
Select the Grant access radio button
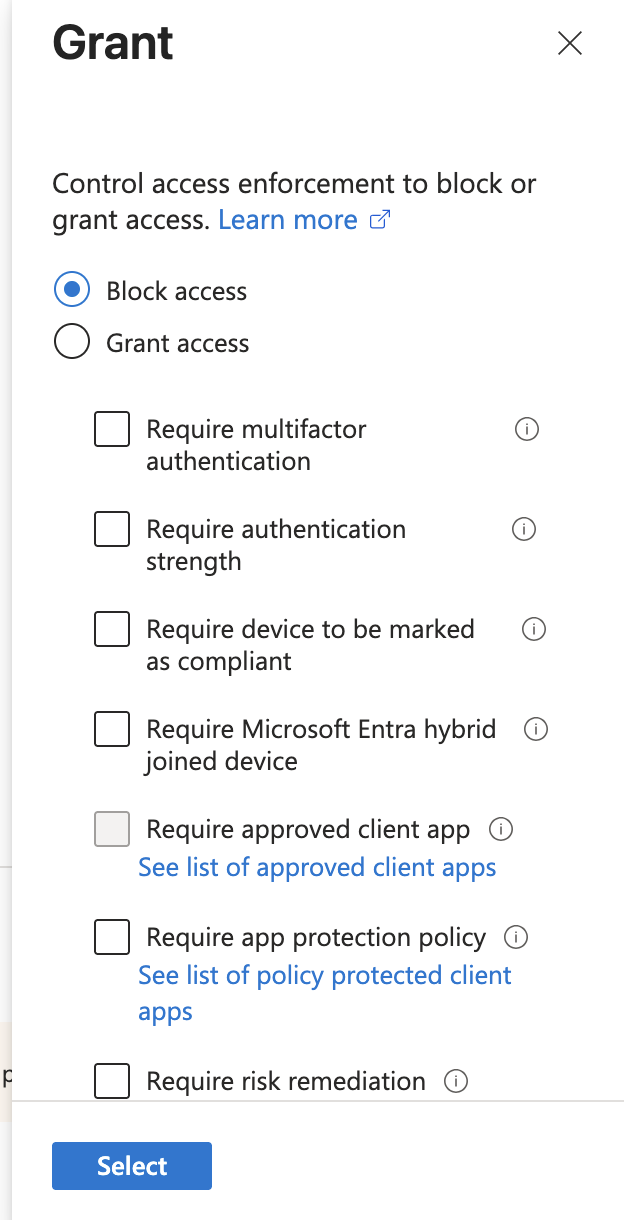tap(72, 343)
